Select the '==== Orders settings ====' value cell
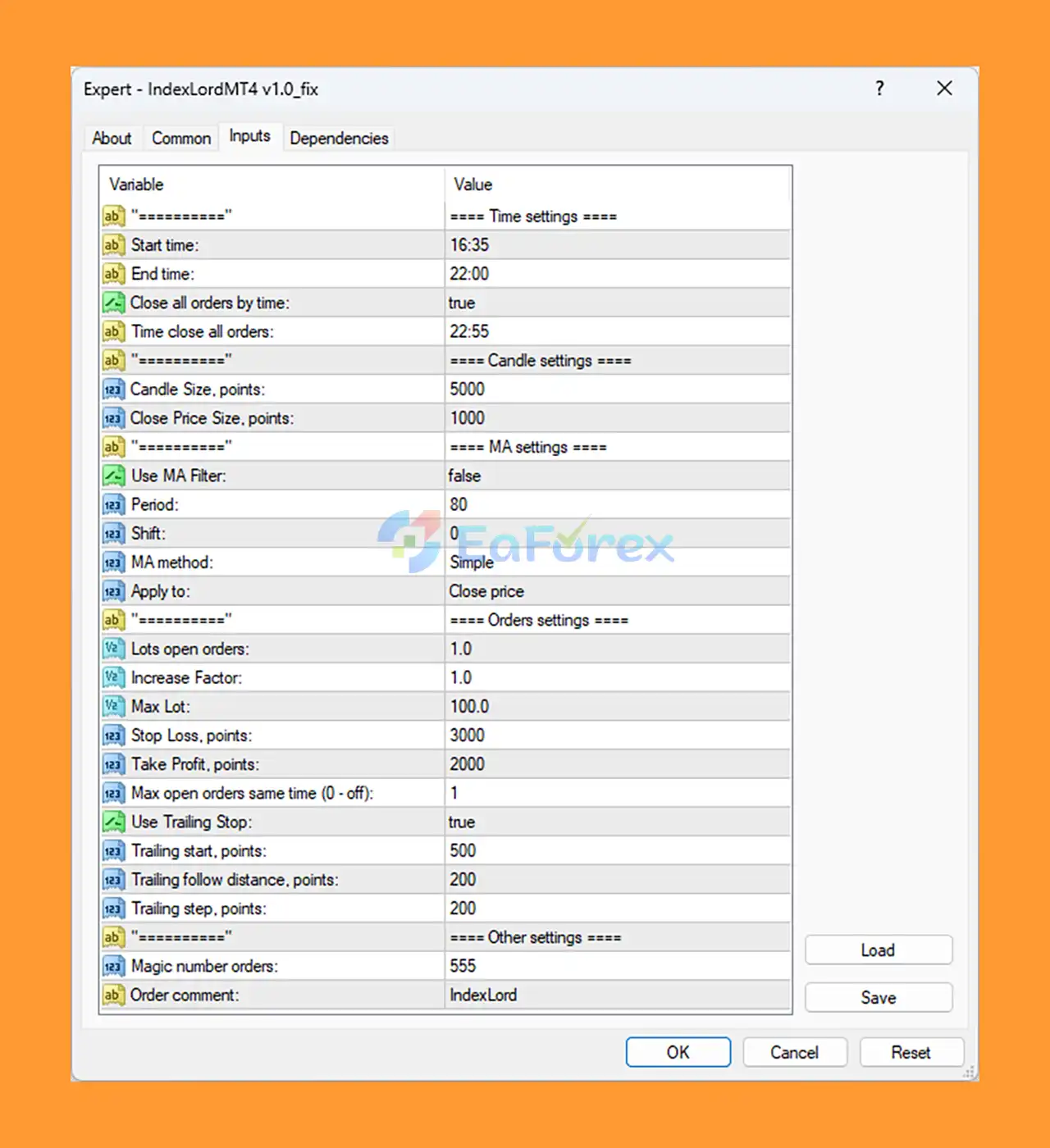Viewport: 1050px width, 1148px height. point(618,620)
